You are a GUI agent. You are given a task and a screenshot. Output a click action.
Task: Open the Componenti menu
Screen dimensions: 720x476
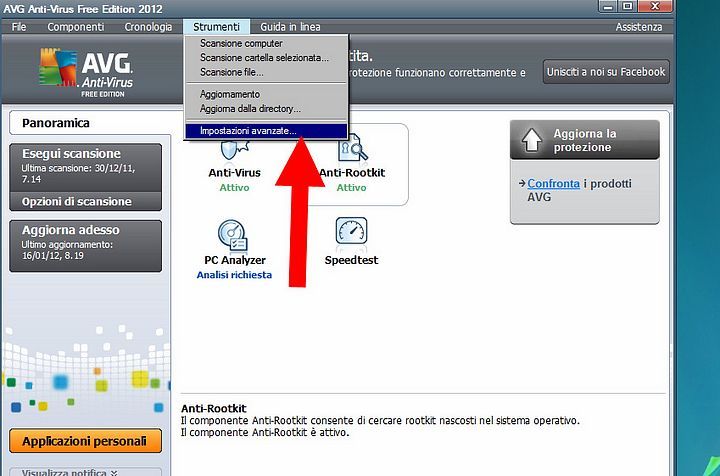tap(76, 27)
